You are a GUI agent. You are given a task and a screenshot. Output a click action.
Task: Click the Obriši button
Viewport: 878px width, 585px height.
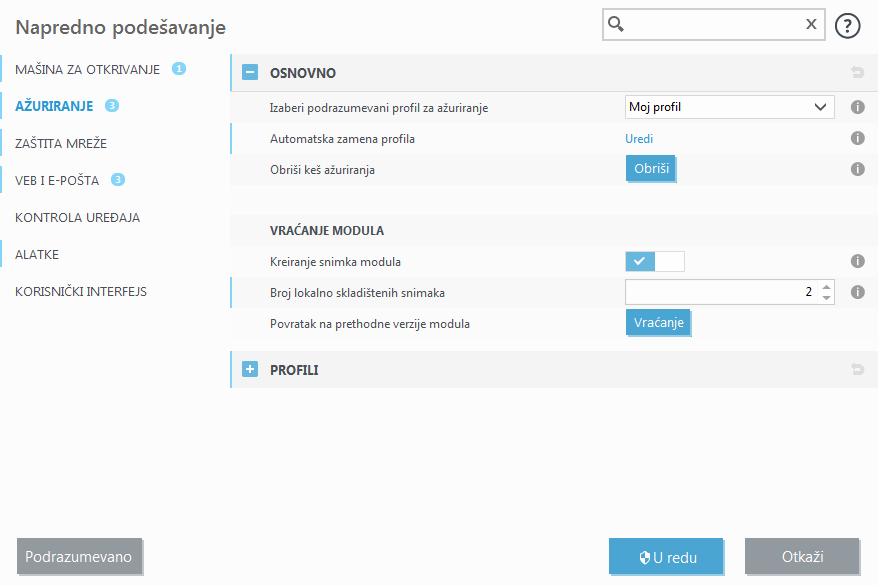(x=651, y=169)
